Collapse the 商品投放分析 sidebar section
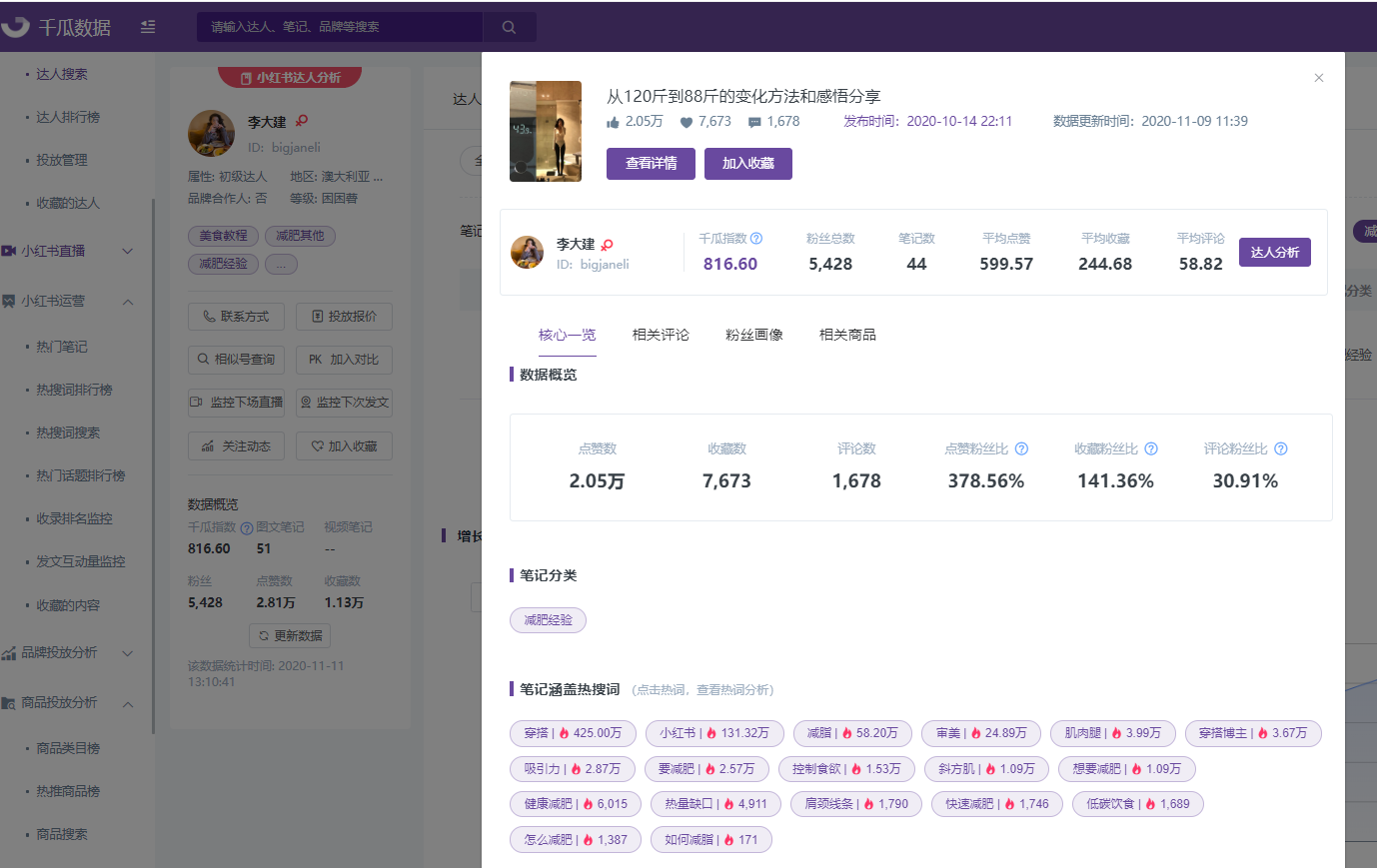Screen dimensions: 1377x868 [x=128, y=704]
